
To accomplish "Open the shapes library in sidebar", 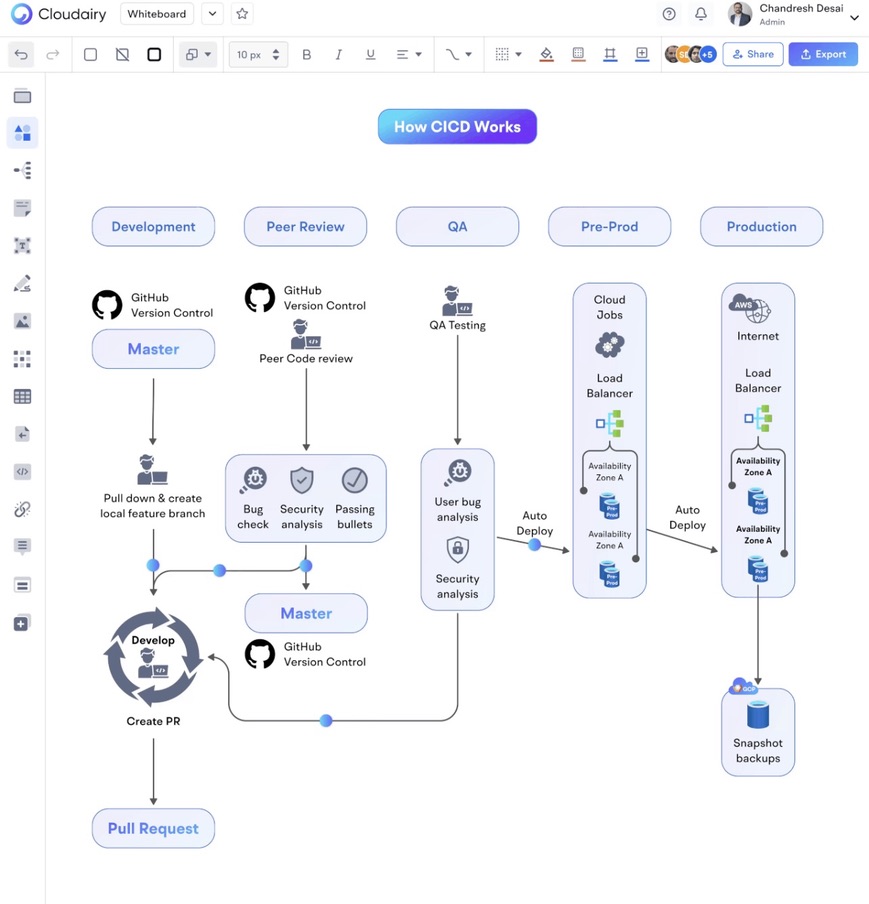I will click(x=22, y=133).
